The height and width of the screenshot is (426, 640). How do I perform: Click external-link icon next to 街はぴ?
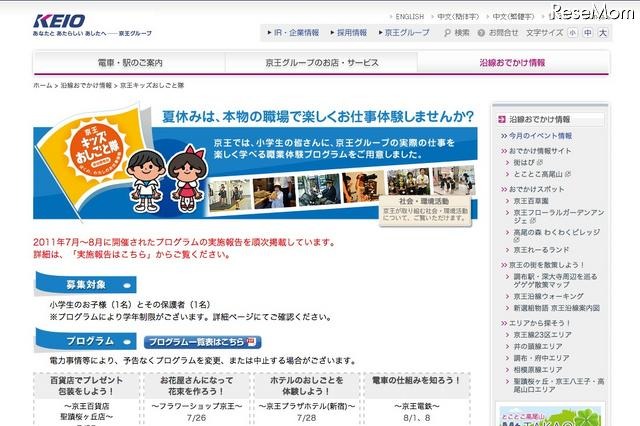(540, 162)
